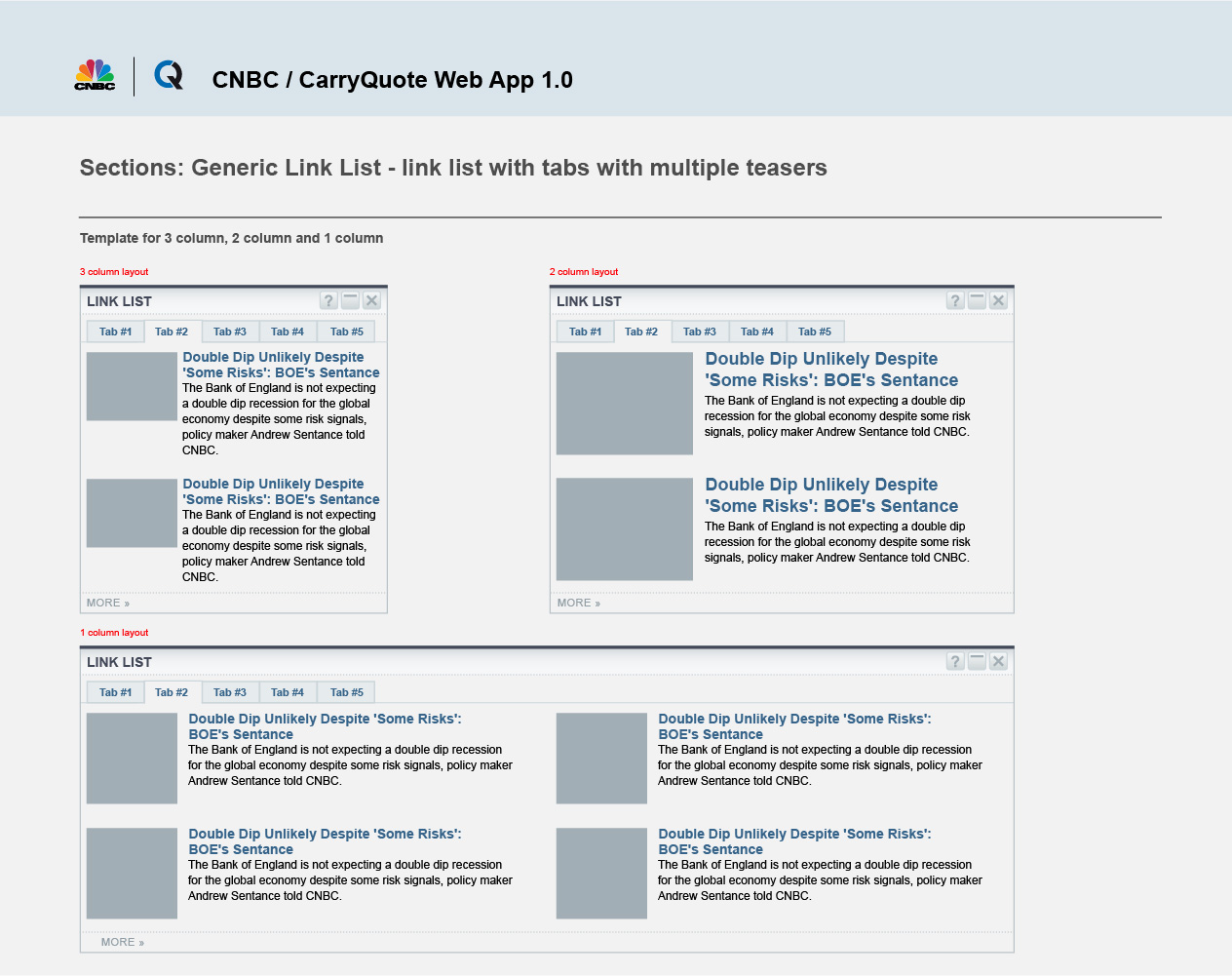1232x976 pixels.
Task: Open help in 2 column Link List panel
Action: [x=956, y=300]
